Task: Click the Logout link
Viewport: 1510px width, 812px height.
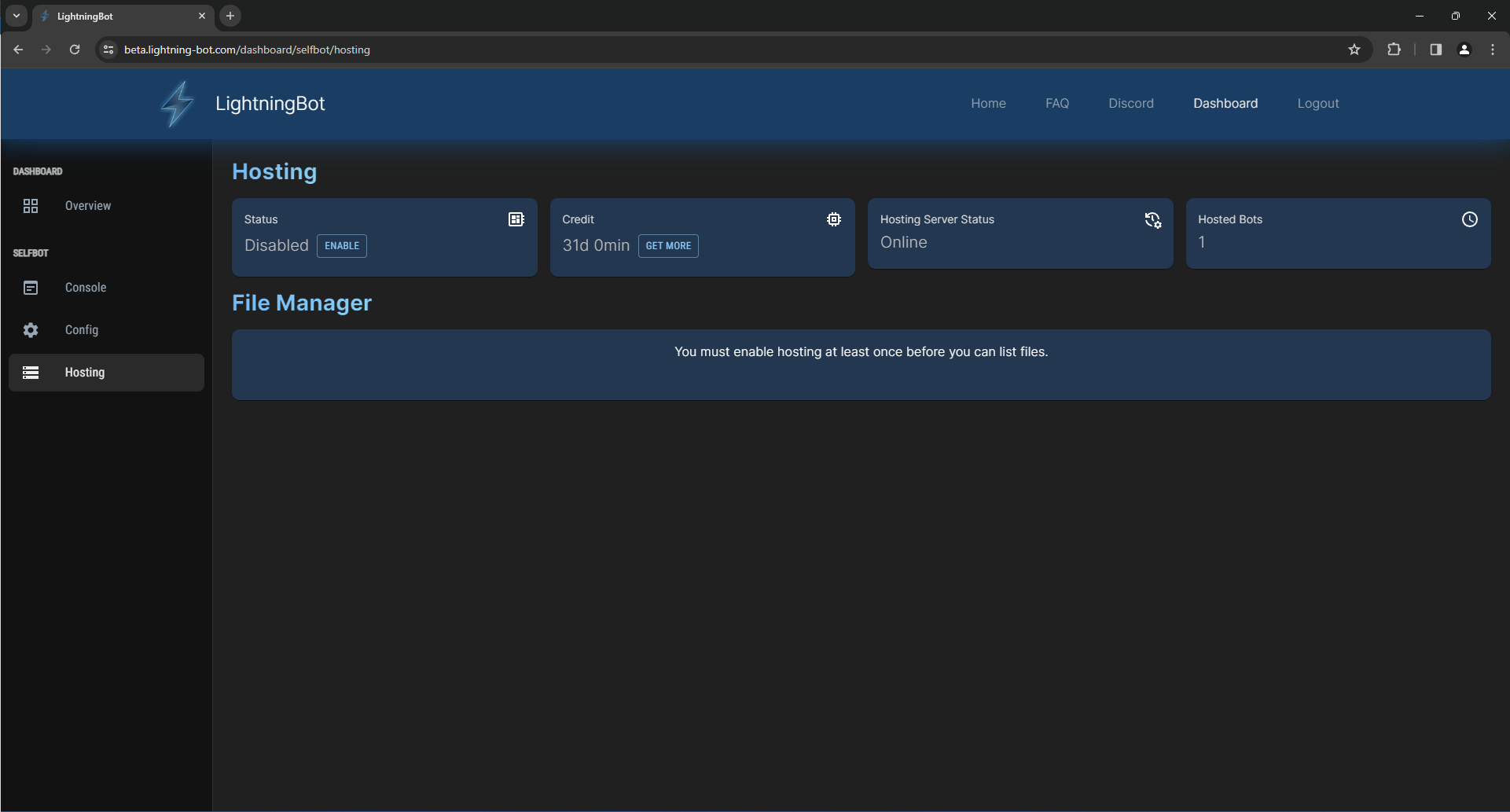Action: click(x=1317, y=103)
